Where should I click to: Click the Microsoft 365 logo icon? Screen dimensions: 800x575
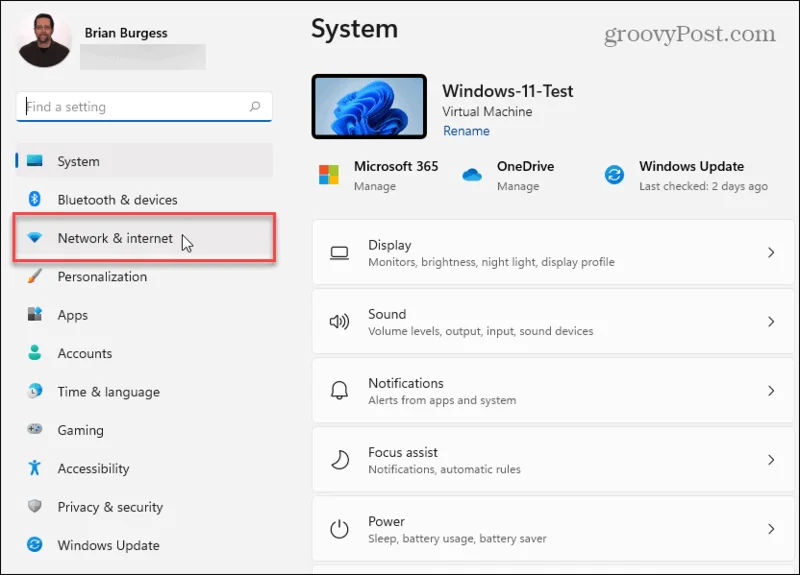point(329,174)
